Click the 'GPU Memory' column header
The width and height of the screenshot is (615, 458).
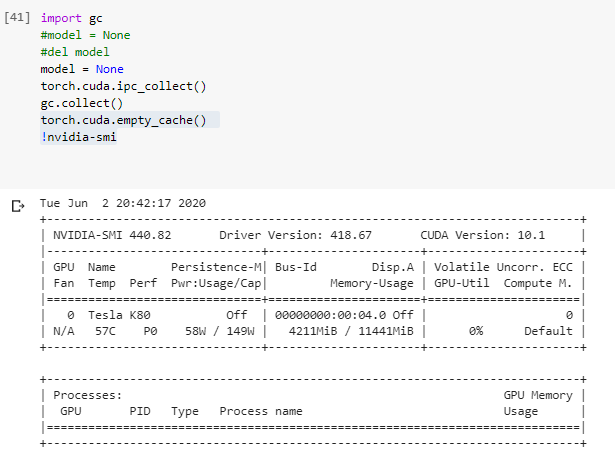click(538, 396)
